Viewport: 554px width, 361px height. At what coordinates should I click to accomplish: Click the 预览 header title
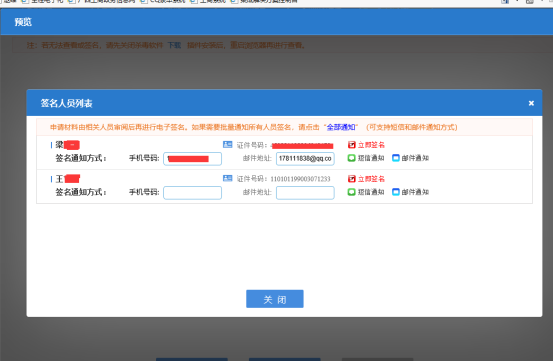[x=23, y=22]
